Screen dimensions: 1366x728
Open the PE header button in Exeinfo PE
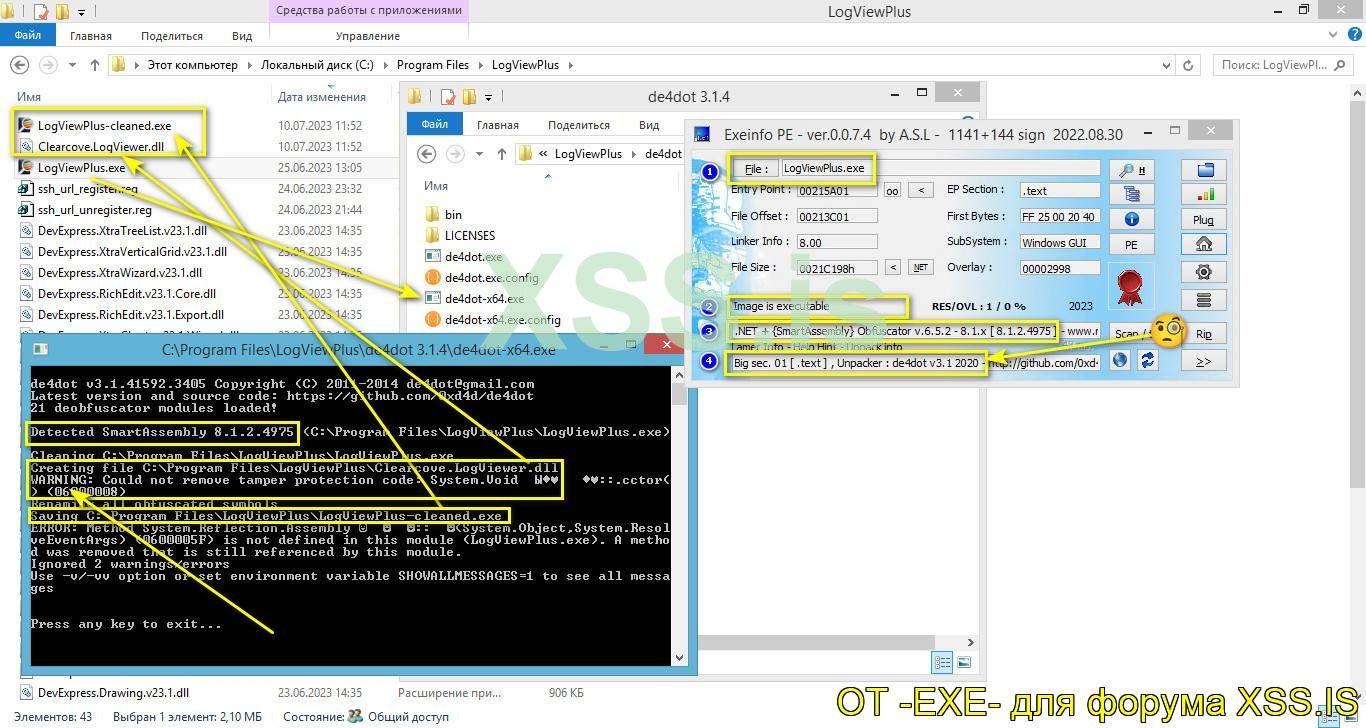click(x=1132, y=244)
